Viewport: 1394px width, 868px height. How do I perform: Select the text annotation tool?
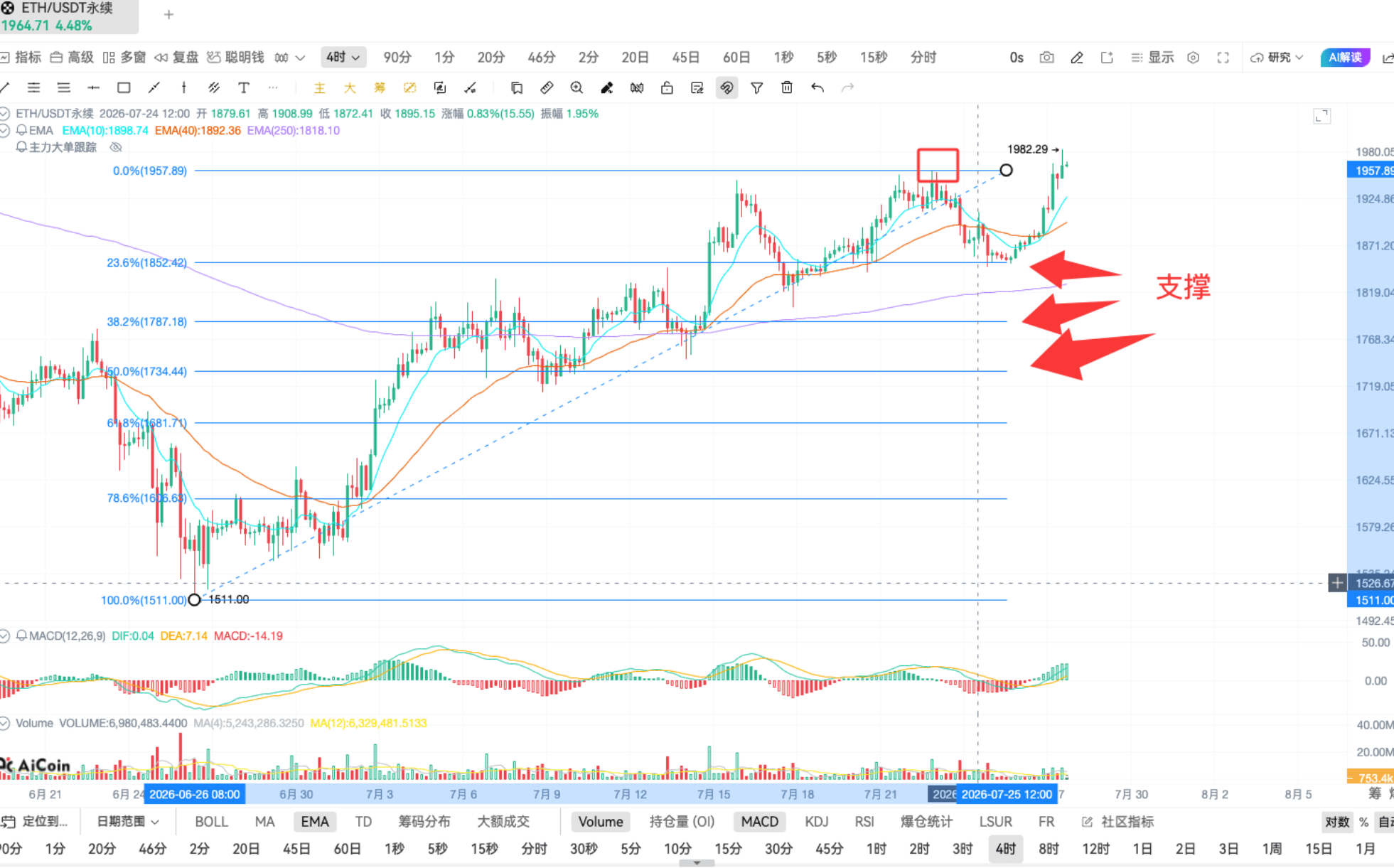click(244, 87)
